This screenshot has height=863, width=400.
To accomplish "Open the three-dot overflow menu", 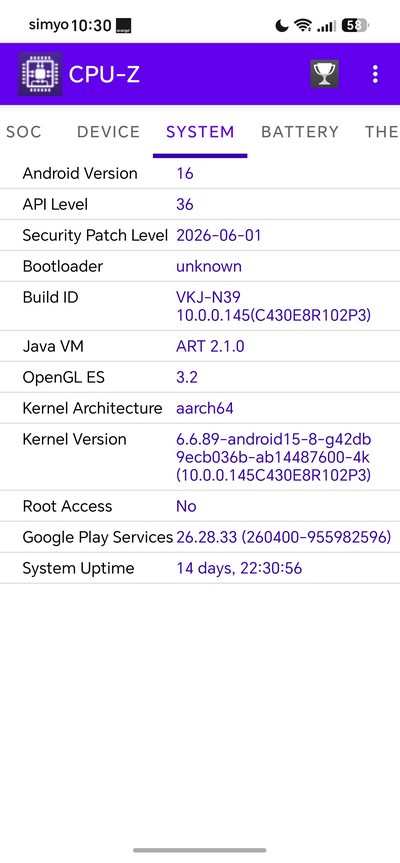I will coord(375,74).
